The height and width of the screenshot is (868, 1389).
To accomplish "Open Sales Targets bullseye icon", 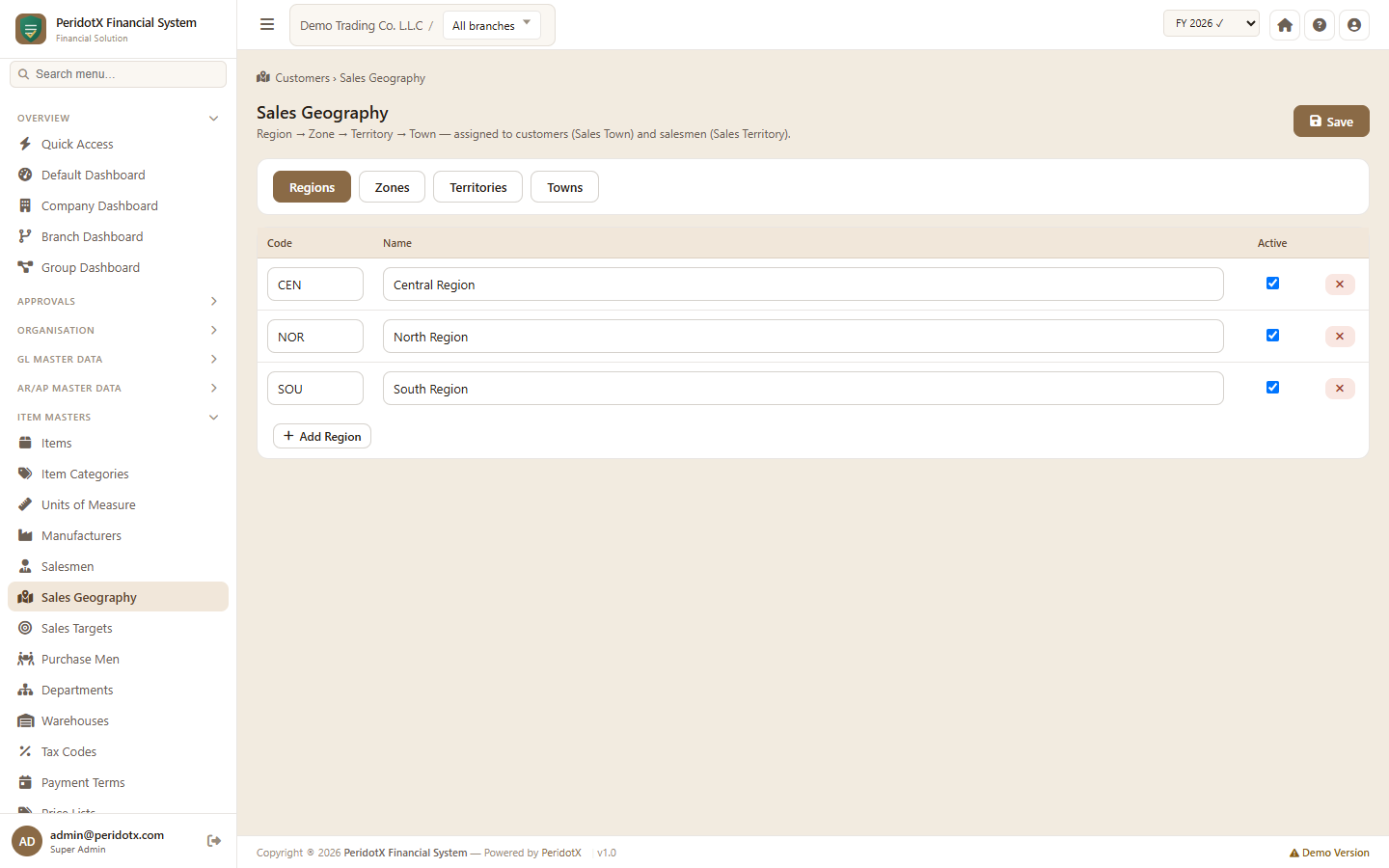I will 25,628.
